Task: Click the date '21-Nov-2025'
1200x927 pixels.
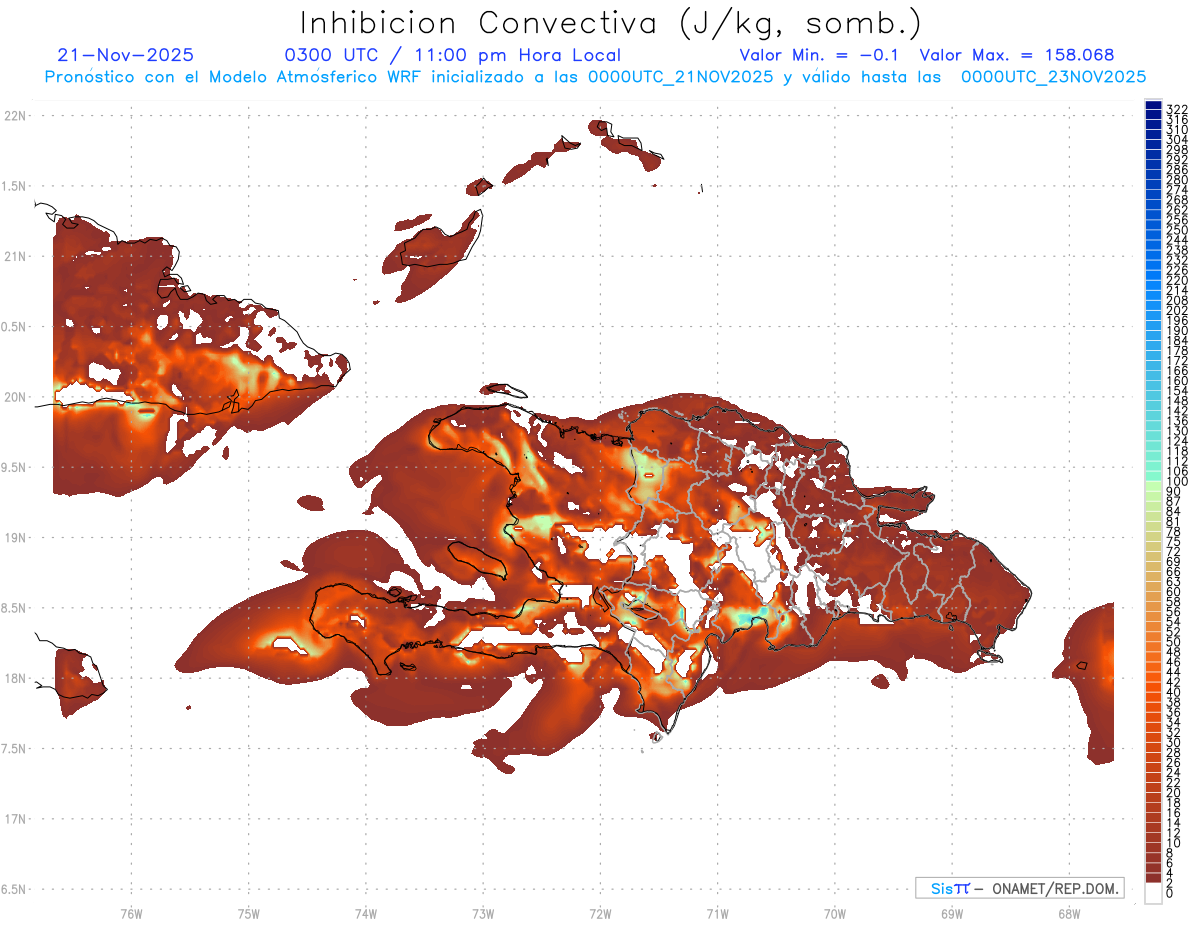Action: pos(126,55)
